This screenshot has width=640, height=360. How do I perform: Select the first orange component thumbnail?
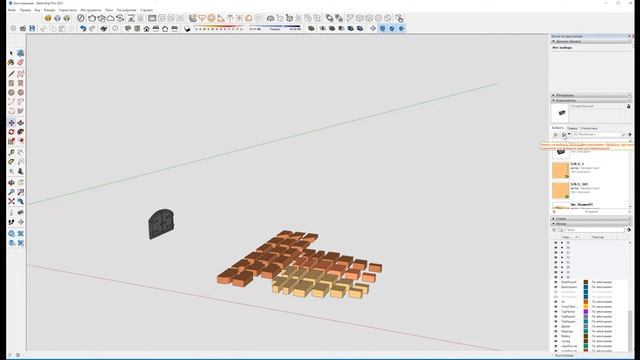tap(560, 170)
